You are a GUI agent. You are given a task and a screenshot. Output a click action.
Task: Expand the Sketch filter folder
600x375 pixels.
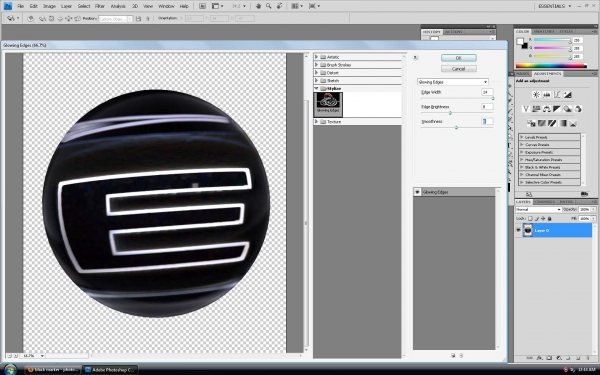click(x=316, y=80)
